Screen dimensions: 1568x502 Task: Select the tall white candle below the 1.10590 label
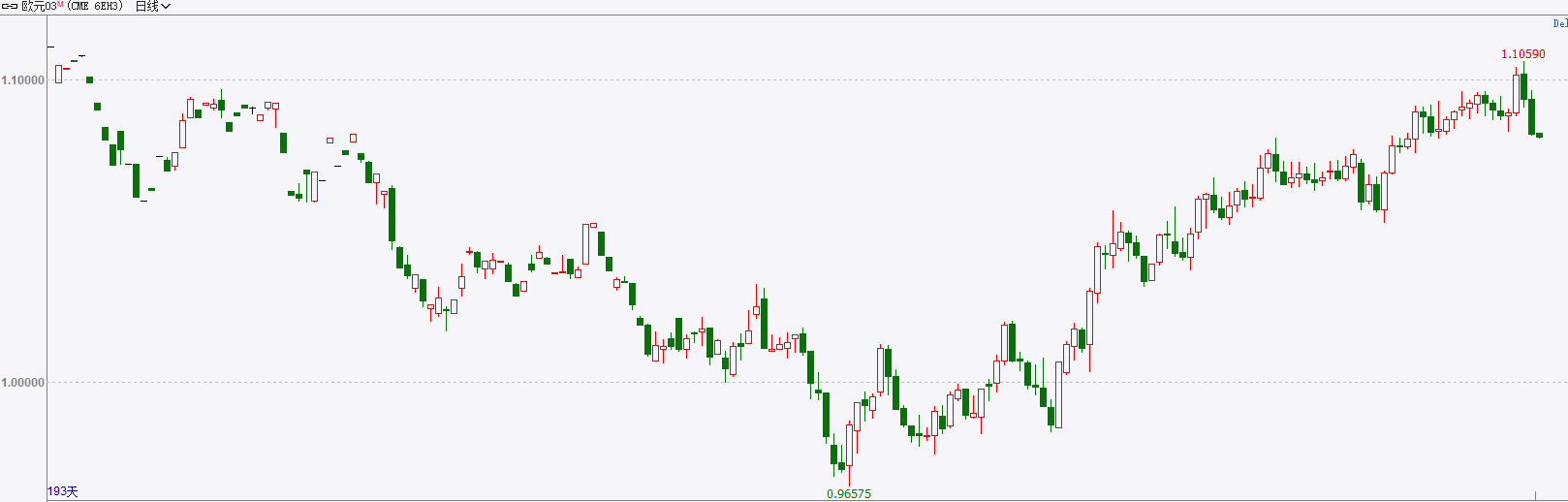coord(1517,92)
